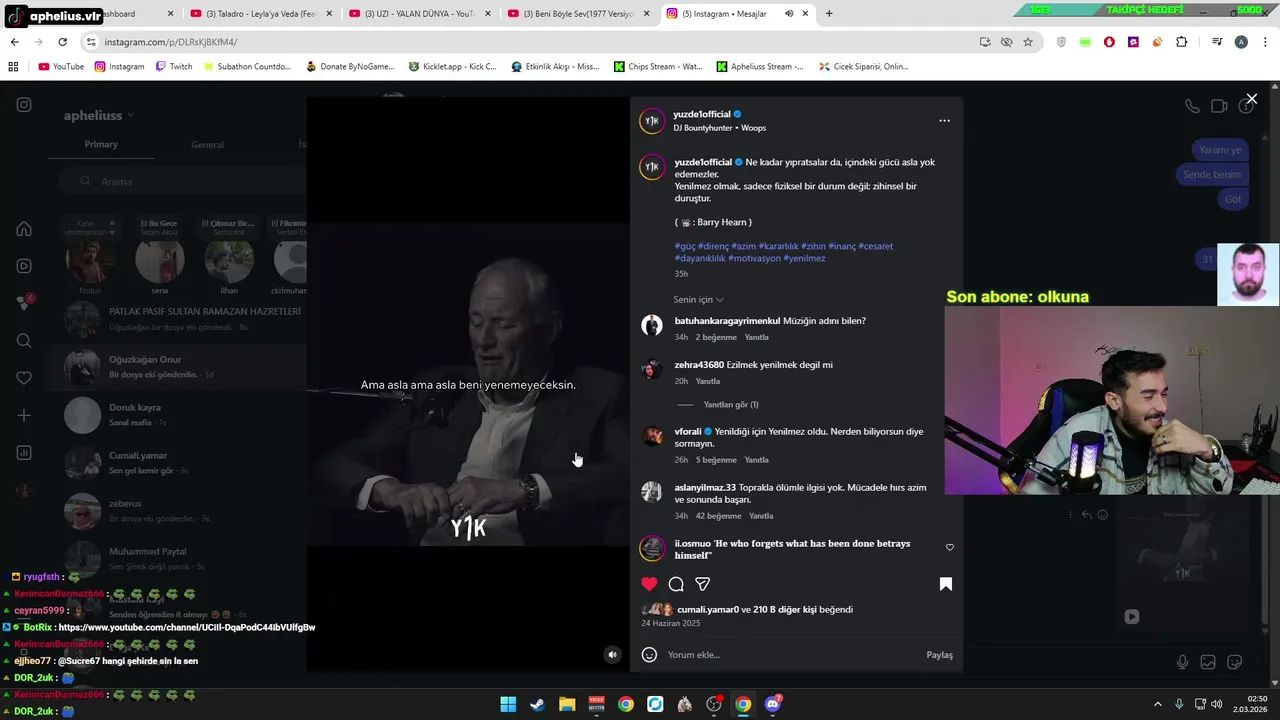Image resolution: width=1280 pixels, height=720 pixels.
Task: Switch to the General messages tab
Action: (207, 144)
